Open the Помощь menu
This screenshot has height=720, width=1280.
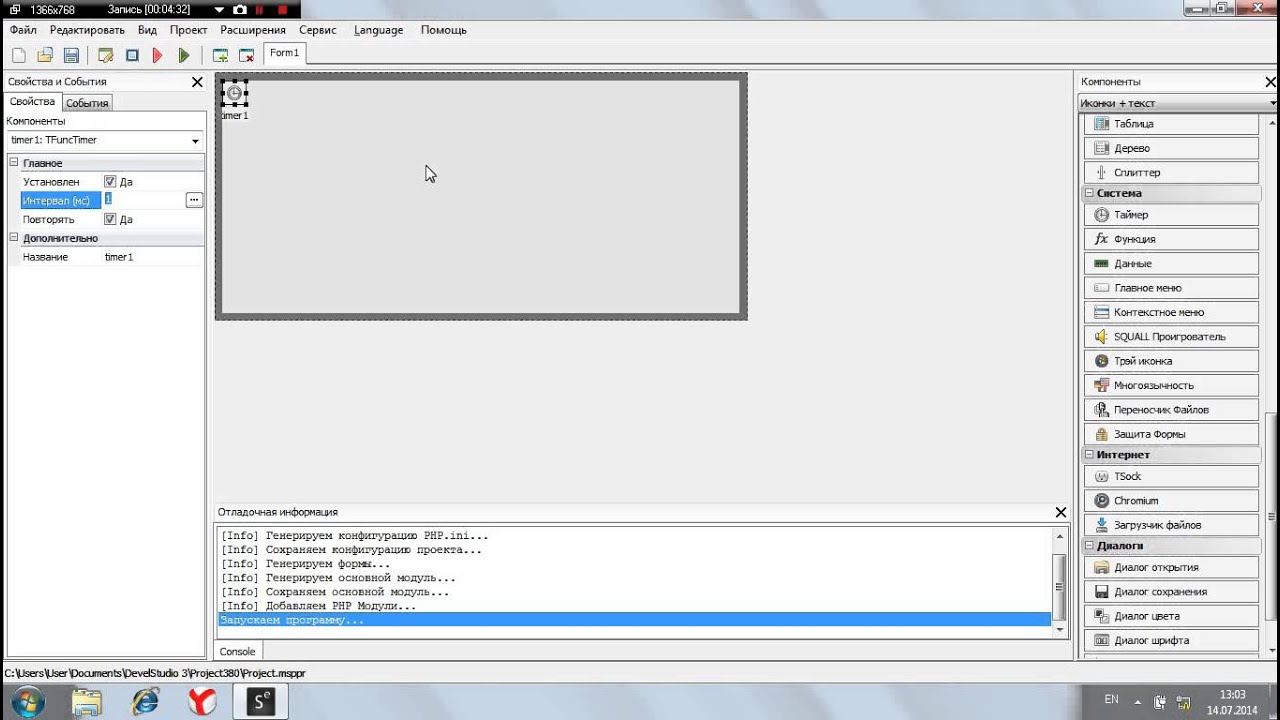click(x=444, y=30)
